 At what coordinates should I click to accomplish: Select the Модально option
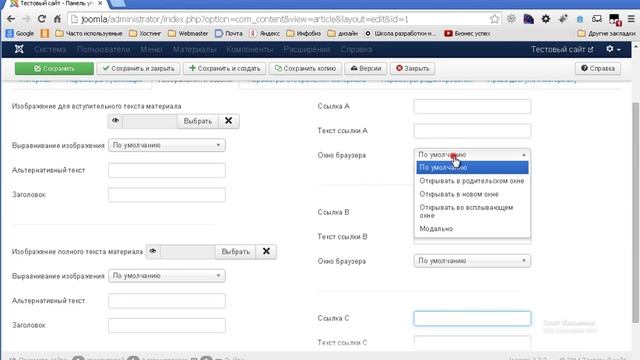coord(472,229)
